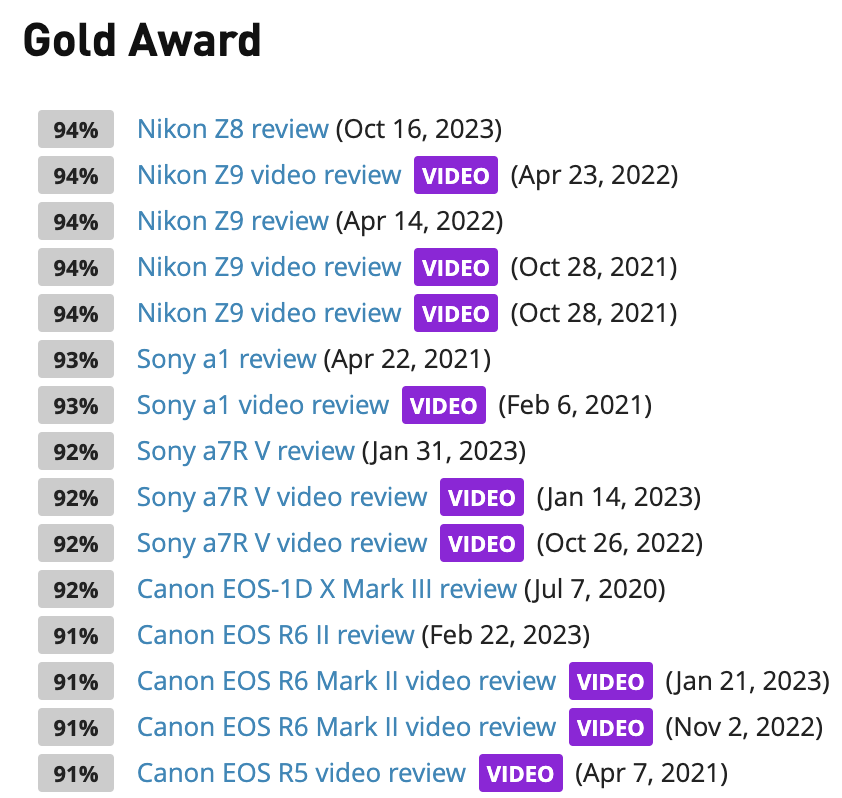This screenshot has height=798, width=842.
Task: Click the 94% score badge beside Nikon Z8 review
Action: 75,129
